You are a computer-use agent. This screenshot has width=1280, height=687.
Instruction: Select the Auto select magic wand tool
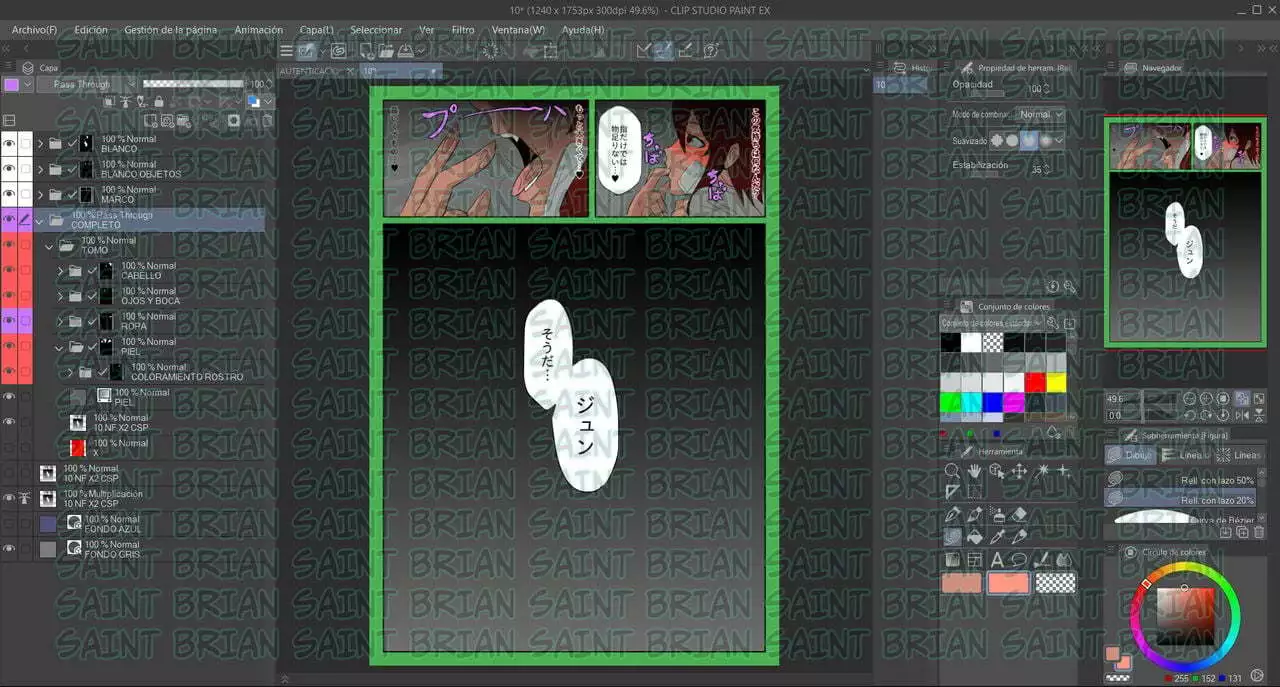click(1042, 470)
